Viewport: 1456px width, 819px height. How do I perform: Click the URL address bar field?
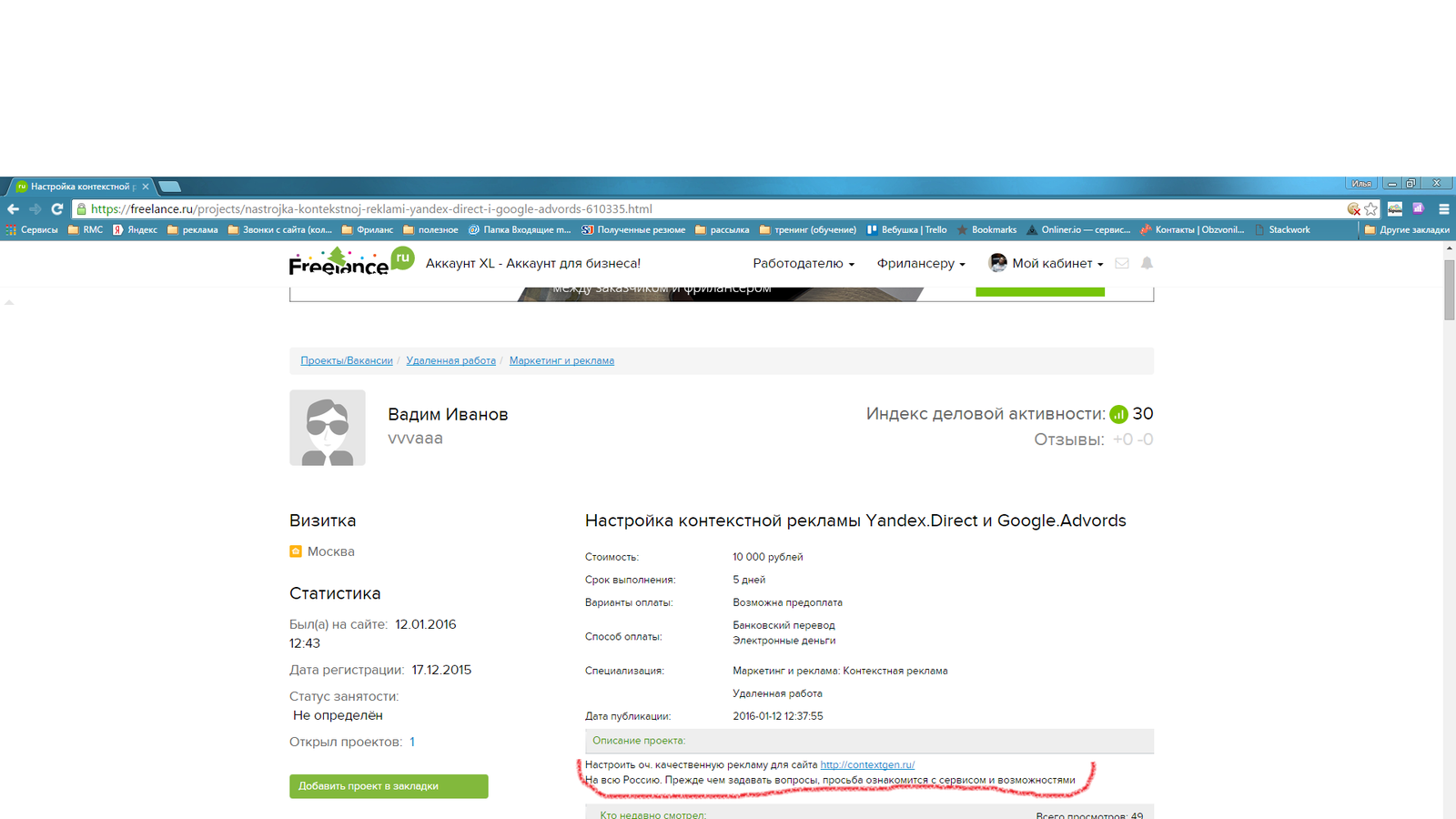pyautogui.click(x=710, y=209)
